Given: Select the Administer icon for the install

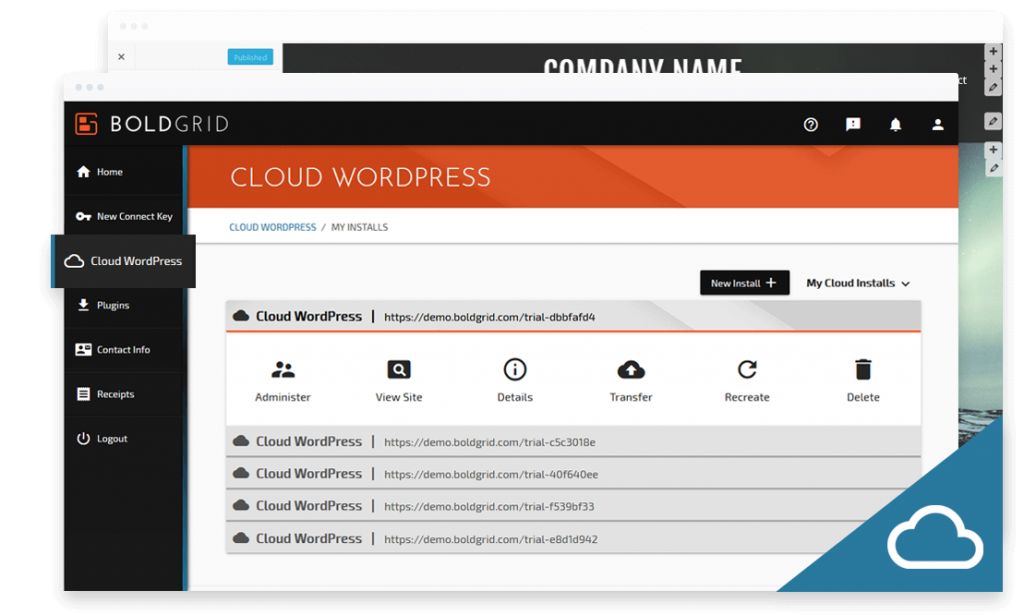Looking at the screenshot, I should coord(282,370).
